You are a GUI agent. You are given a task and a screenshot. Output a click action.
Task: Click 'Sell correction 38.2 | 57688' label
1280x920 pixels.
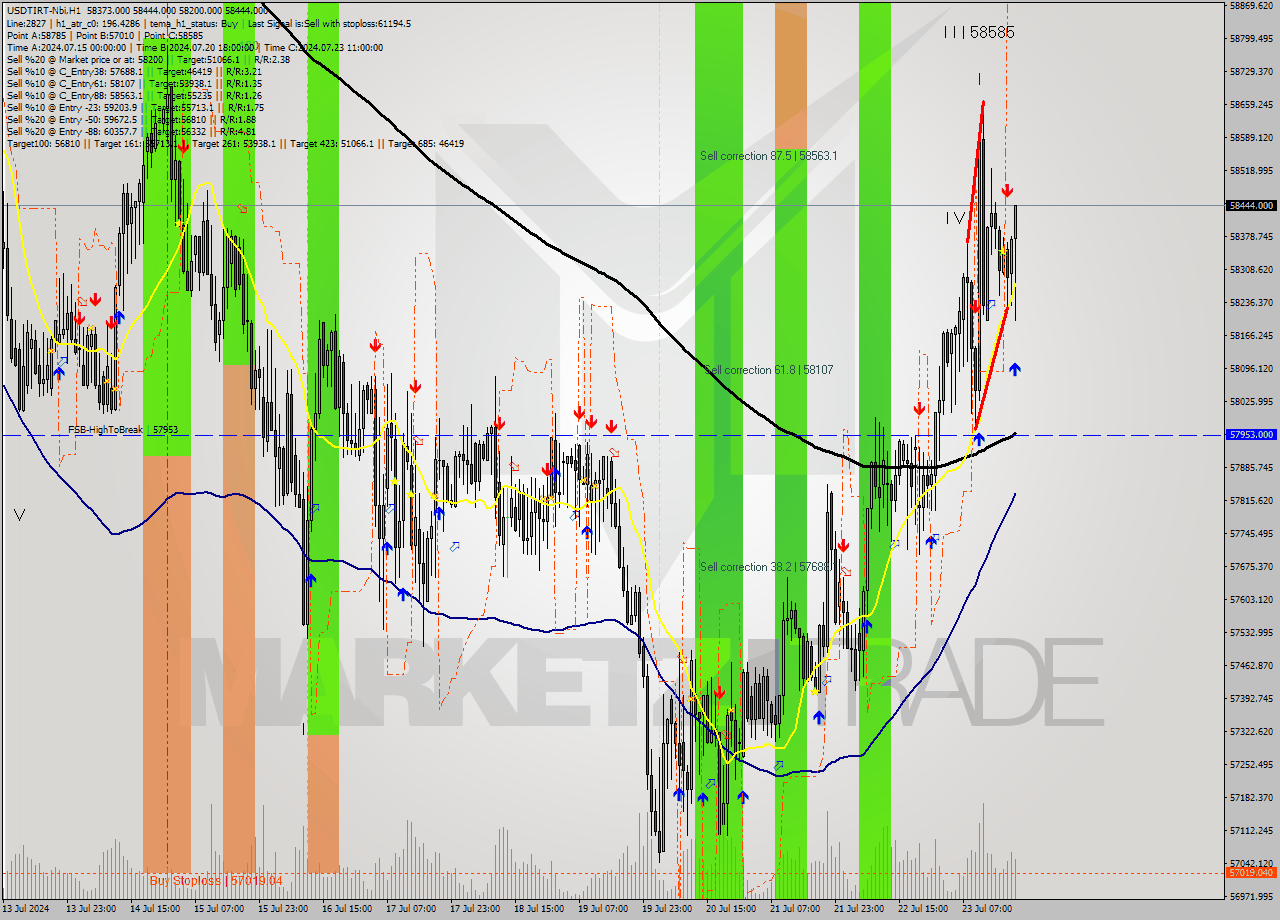(765, 567)
